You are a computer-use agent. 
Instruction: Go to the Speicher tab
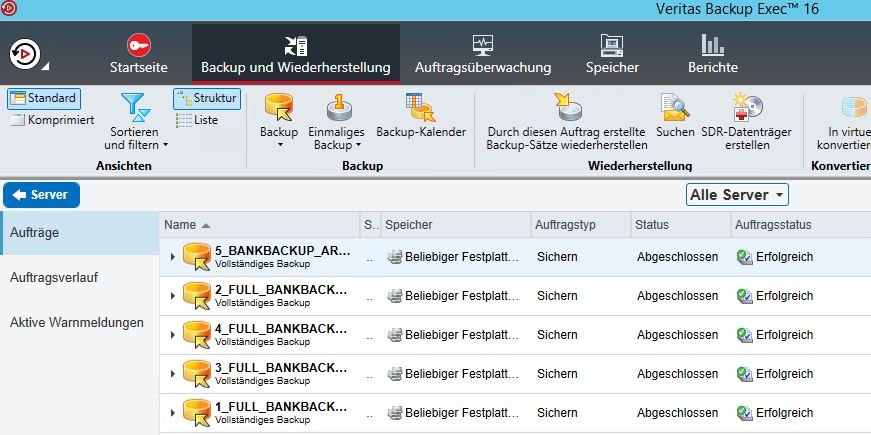coord(612,54)
